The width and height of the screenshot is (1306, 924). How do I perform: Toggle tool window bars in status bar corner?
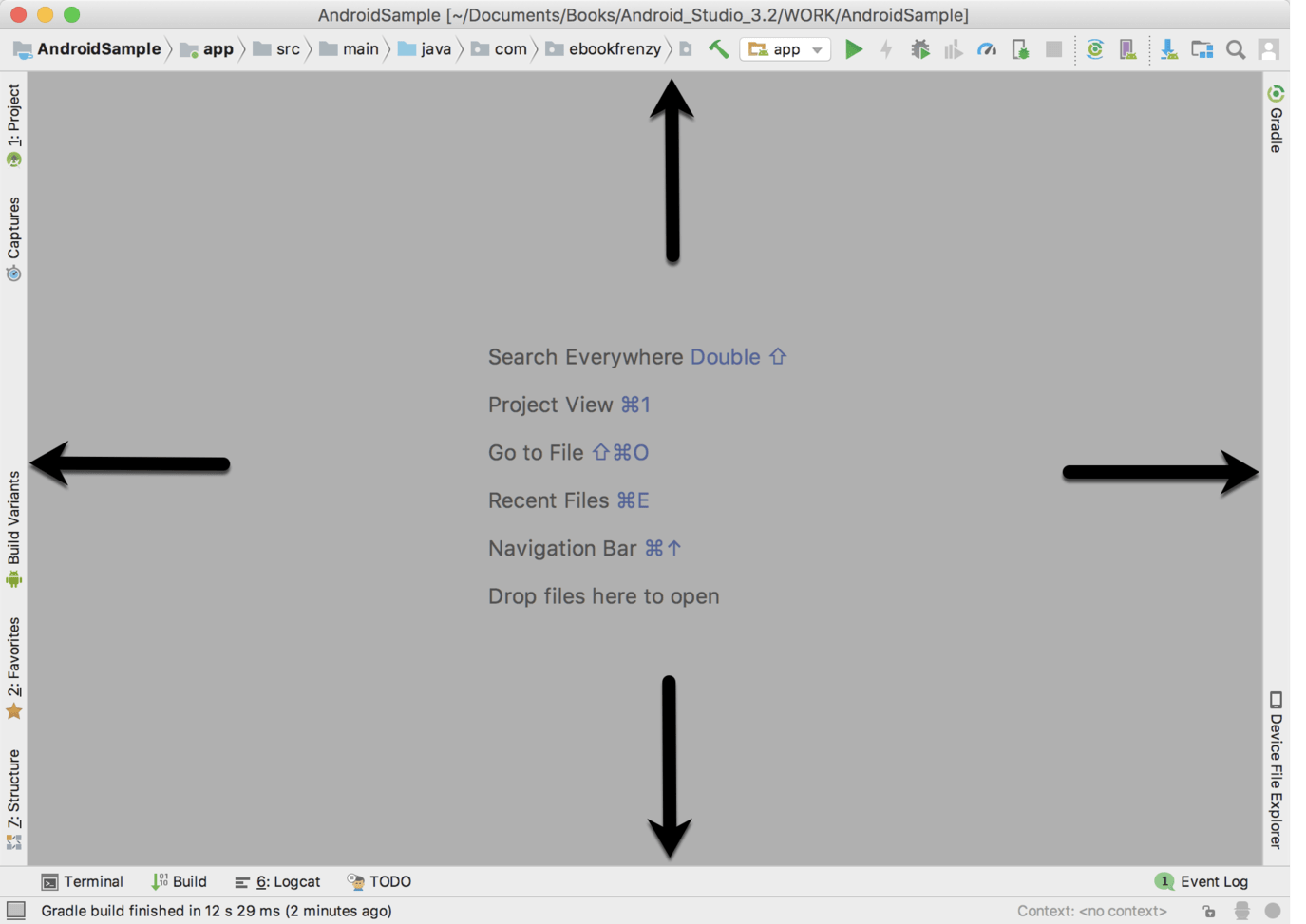[16, 910]
